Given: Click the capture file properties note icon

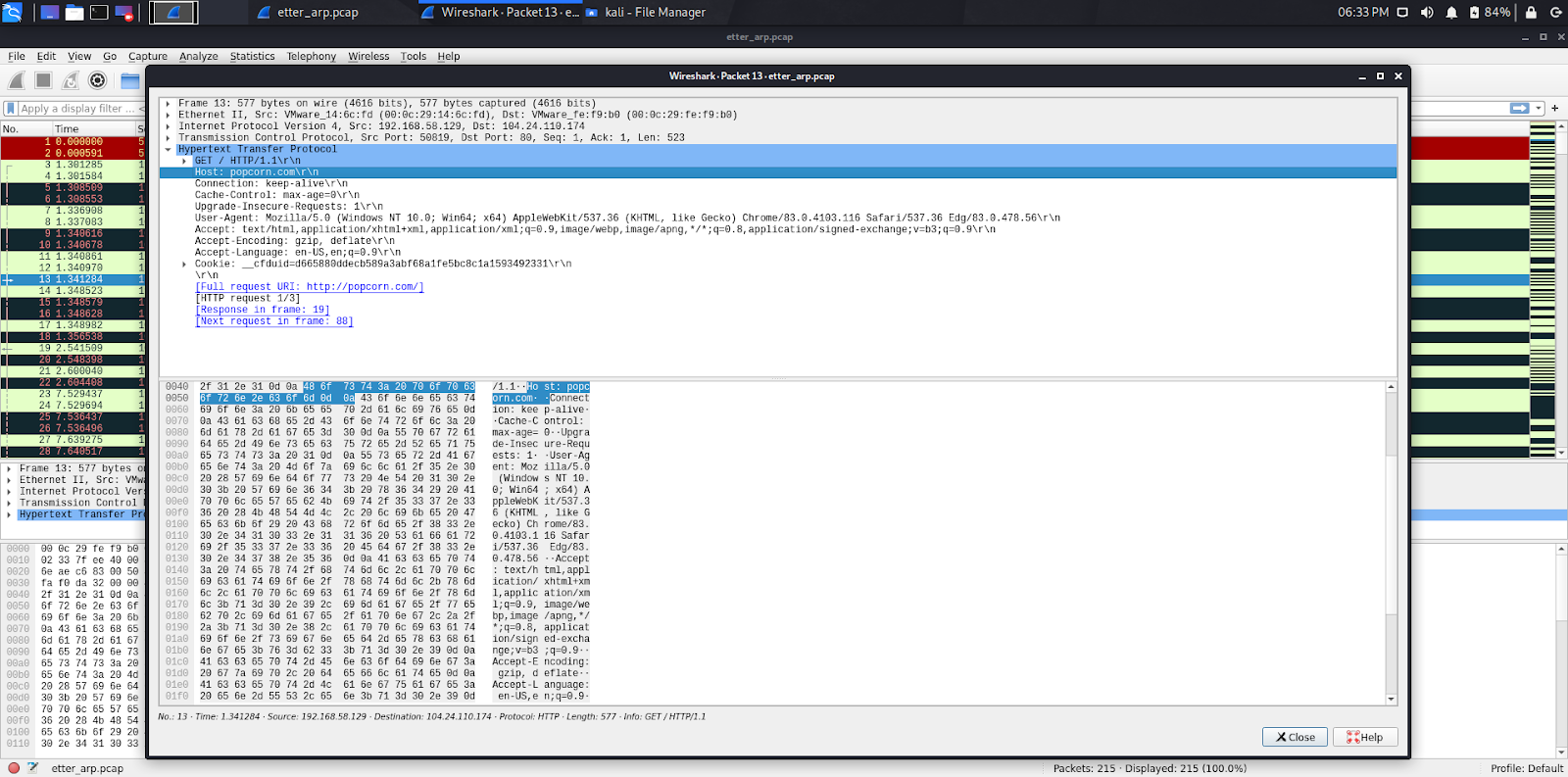Looking at the screenshot, I should [34, 768].
